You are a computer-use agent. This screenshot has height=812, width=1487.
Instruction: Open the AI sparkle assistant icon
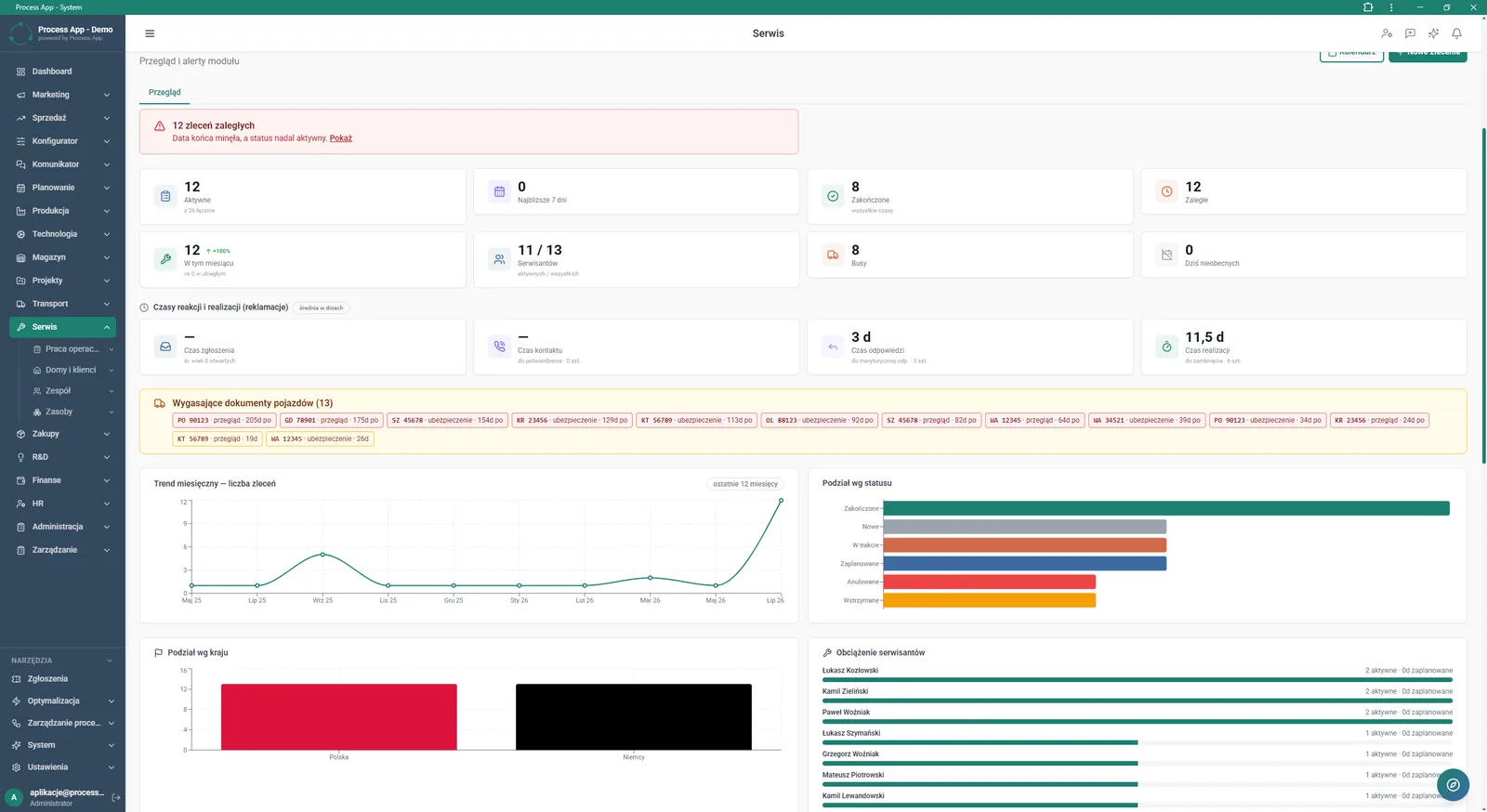coord(1433,33)
